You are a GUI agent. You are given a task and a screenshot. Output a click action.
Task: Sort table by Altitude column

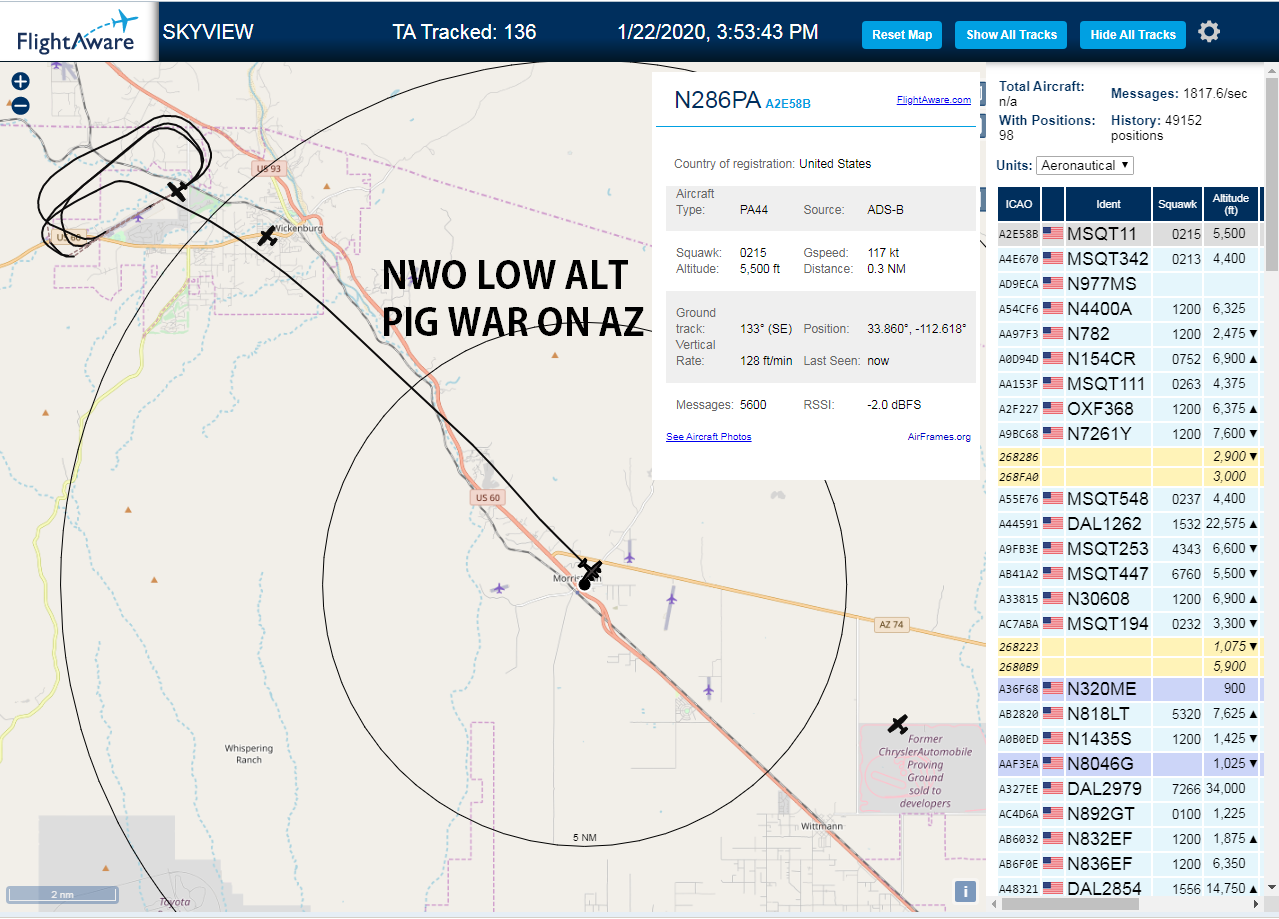1231,203
